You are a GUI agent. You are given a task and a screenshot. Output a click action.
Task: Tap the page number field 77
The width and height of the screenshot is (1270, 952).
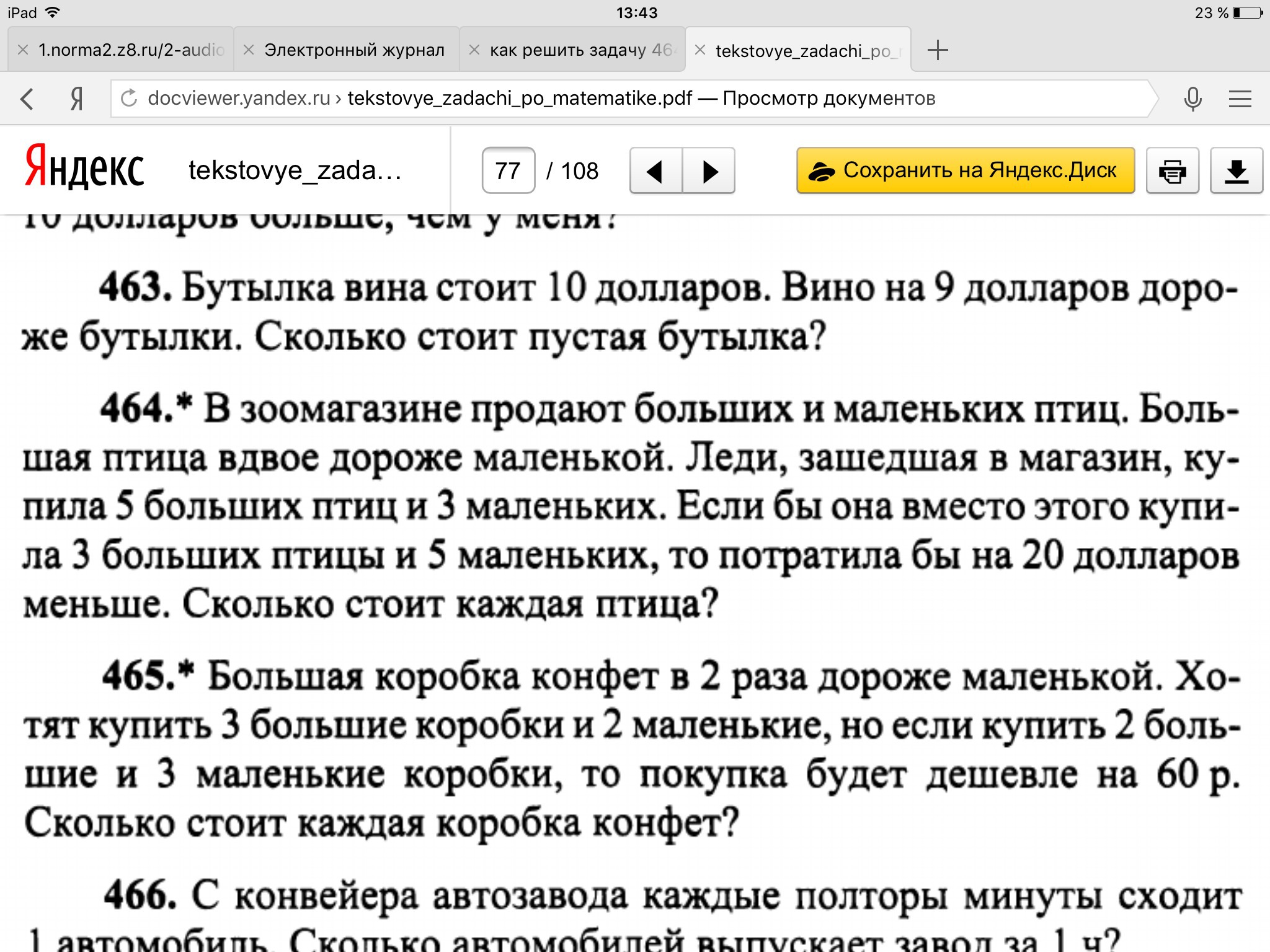(508, 171)
